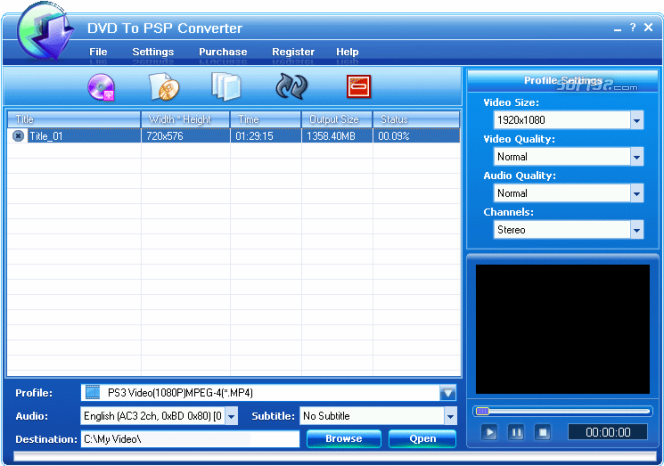The width and height of the screenshot is (664, 466).
Task: Open the Profile format dropdown
Action: pyautogui.click(x=448, y=393)
